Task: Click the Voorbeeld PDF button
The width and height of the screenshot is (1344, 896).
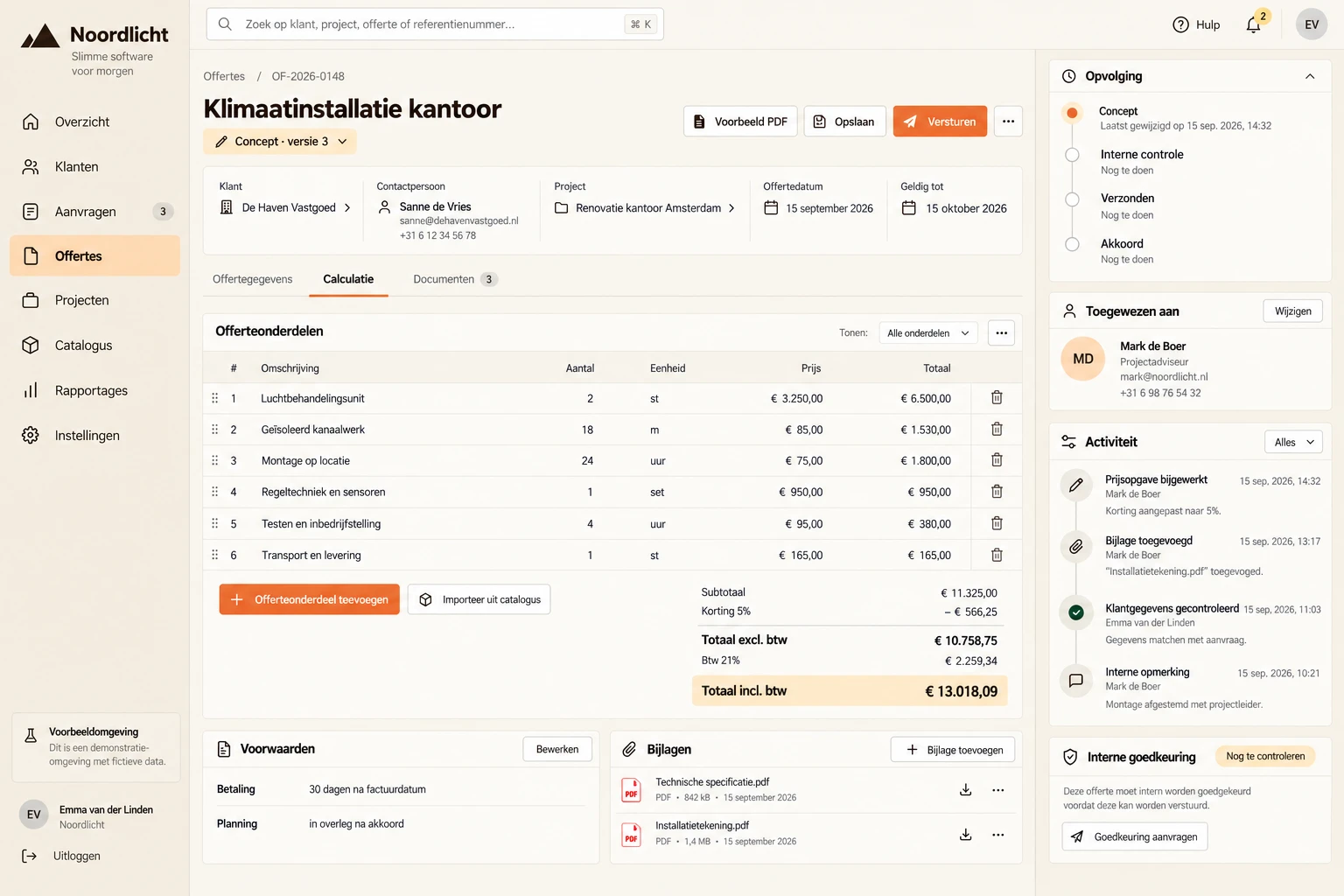Action: pyautogui.click(x=740, y=122)
